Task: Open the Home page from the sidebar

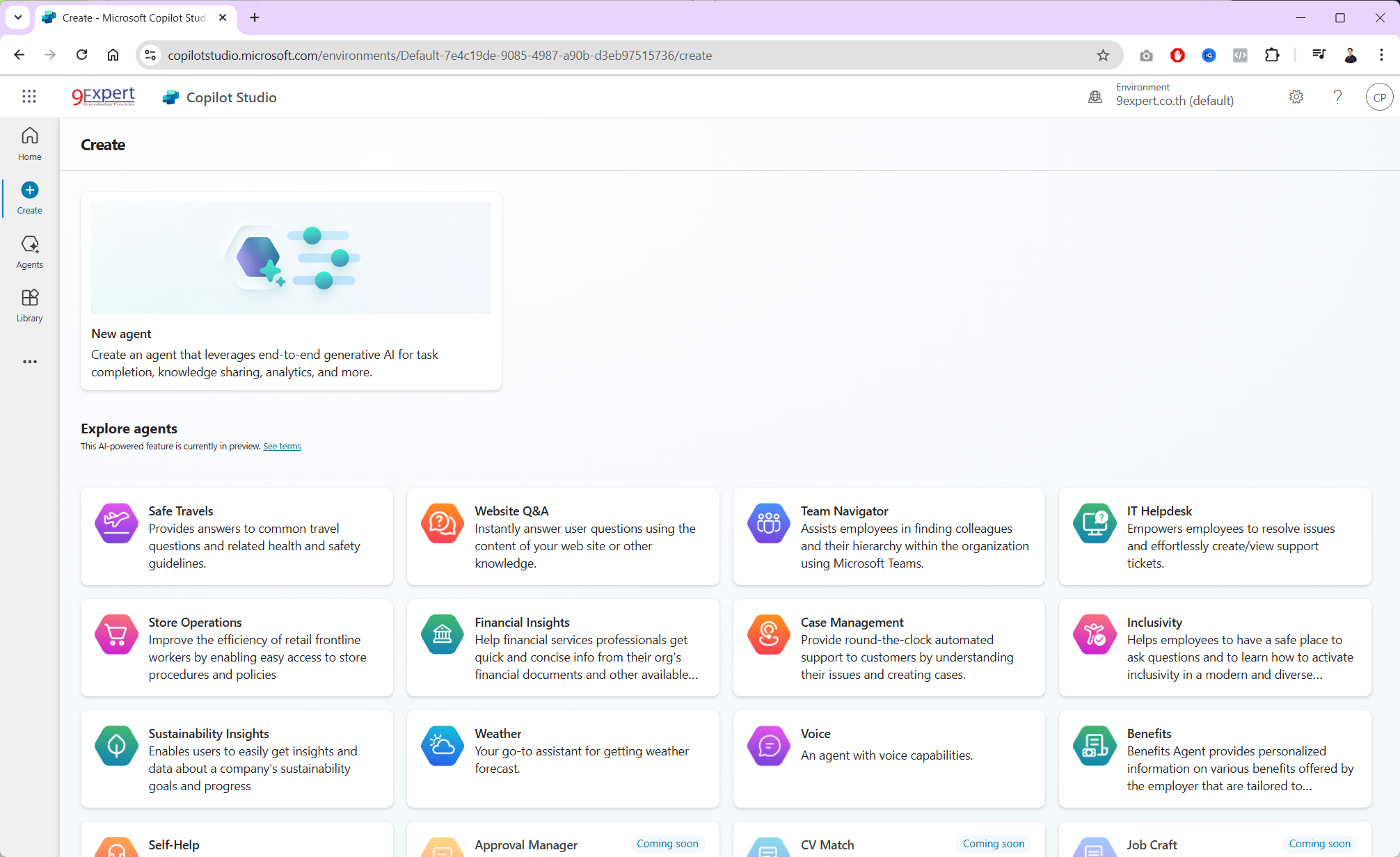Action: [29, 143]
